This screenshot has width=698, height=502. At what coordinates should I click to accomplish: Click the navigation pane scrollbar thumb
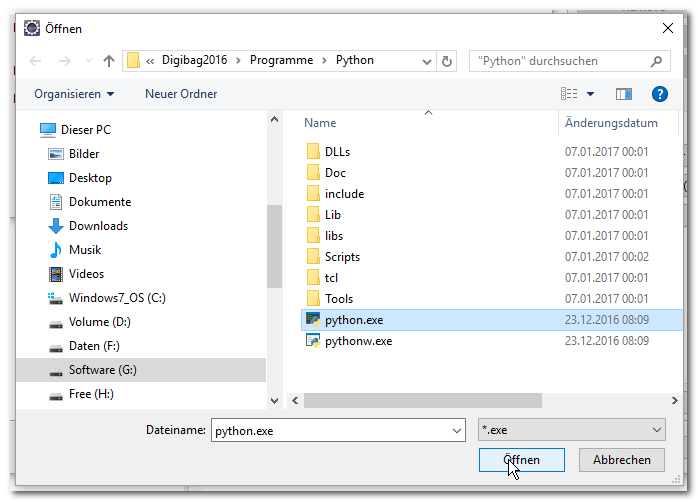pyautogui.click(x=275, y=246)
